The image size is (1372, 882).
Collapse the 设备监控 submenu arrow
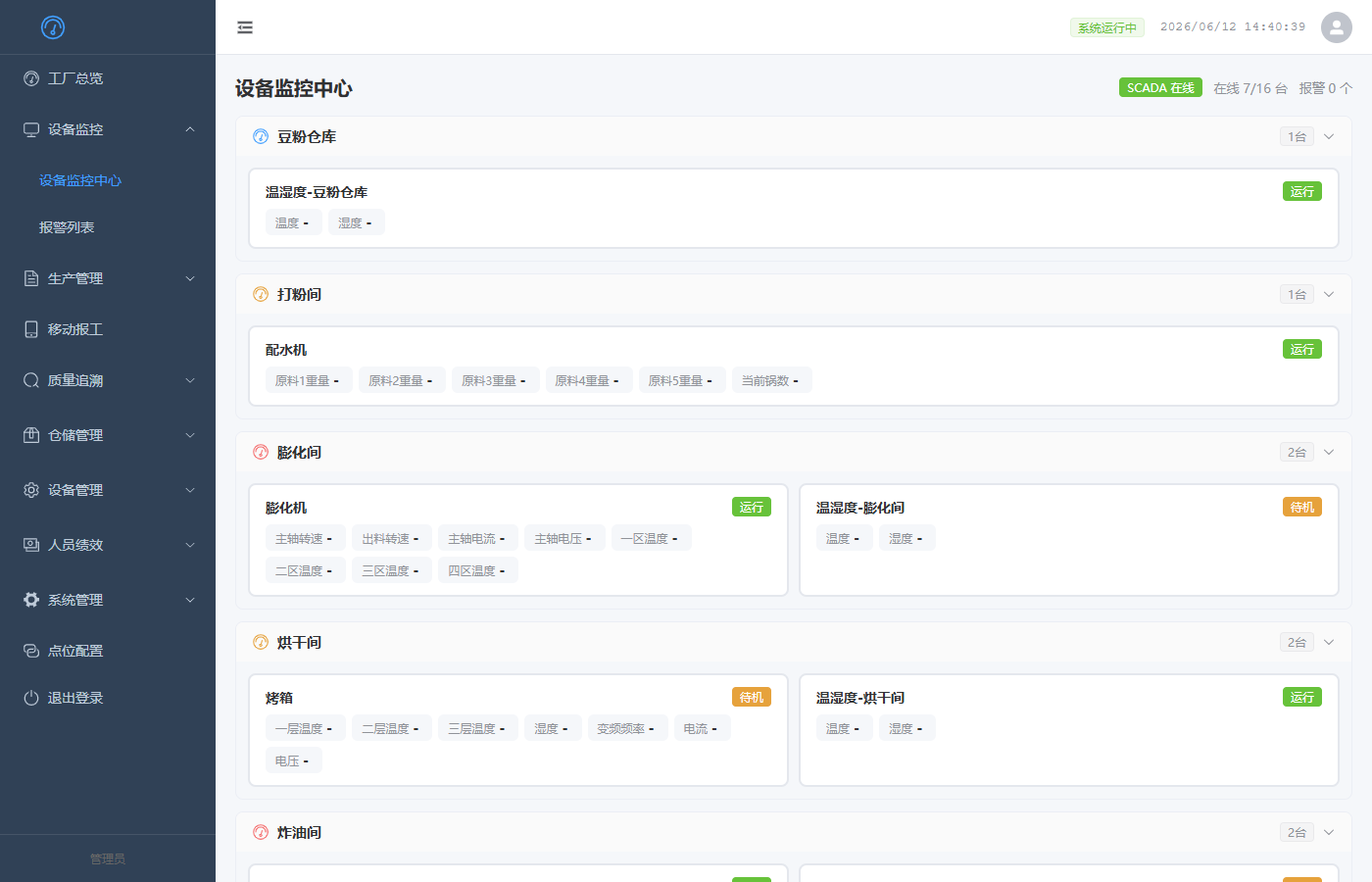coord(190,129)
